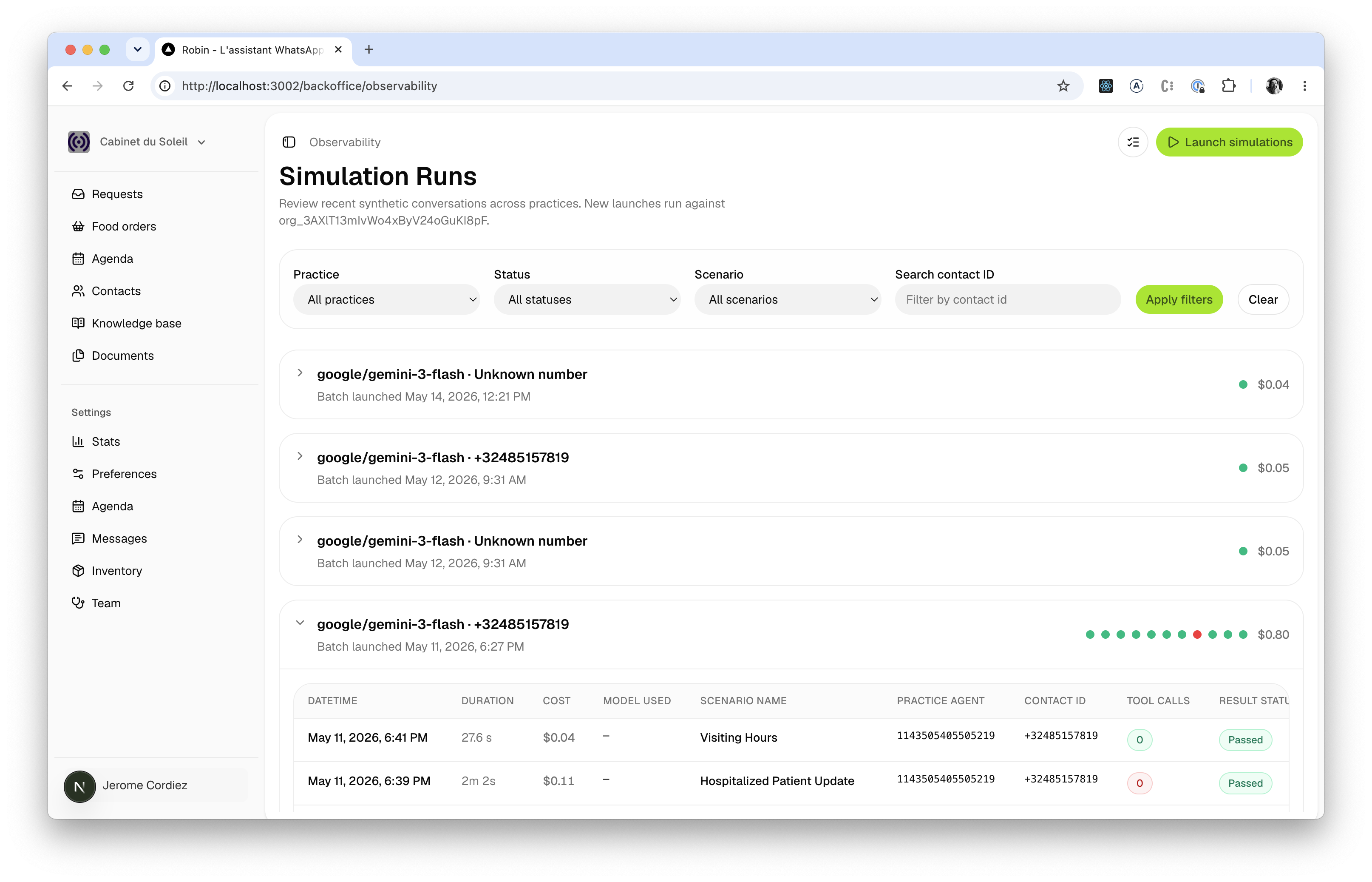Open Cabinet du Soleil organization switcher
The width and height of the screenshot is (1372, 882).
(137, 142)
